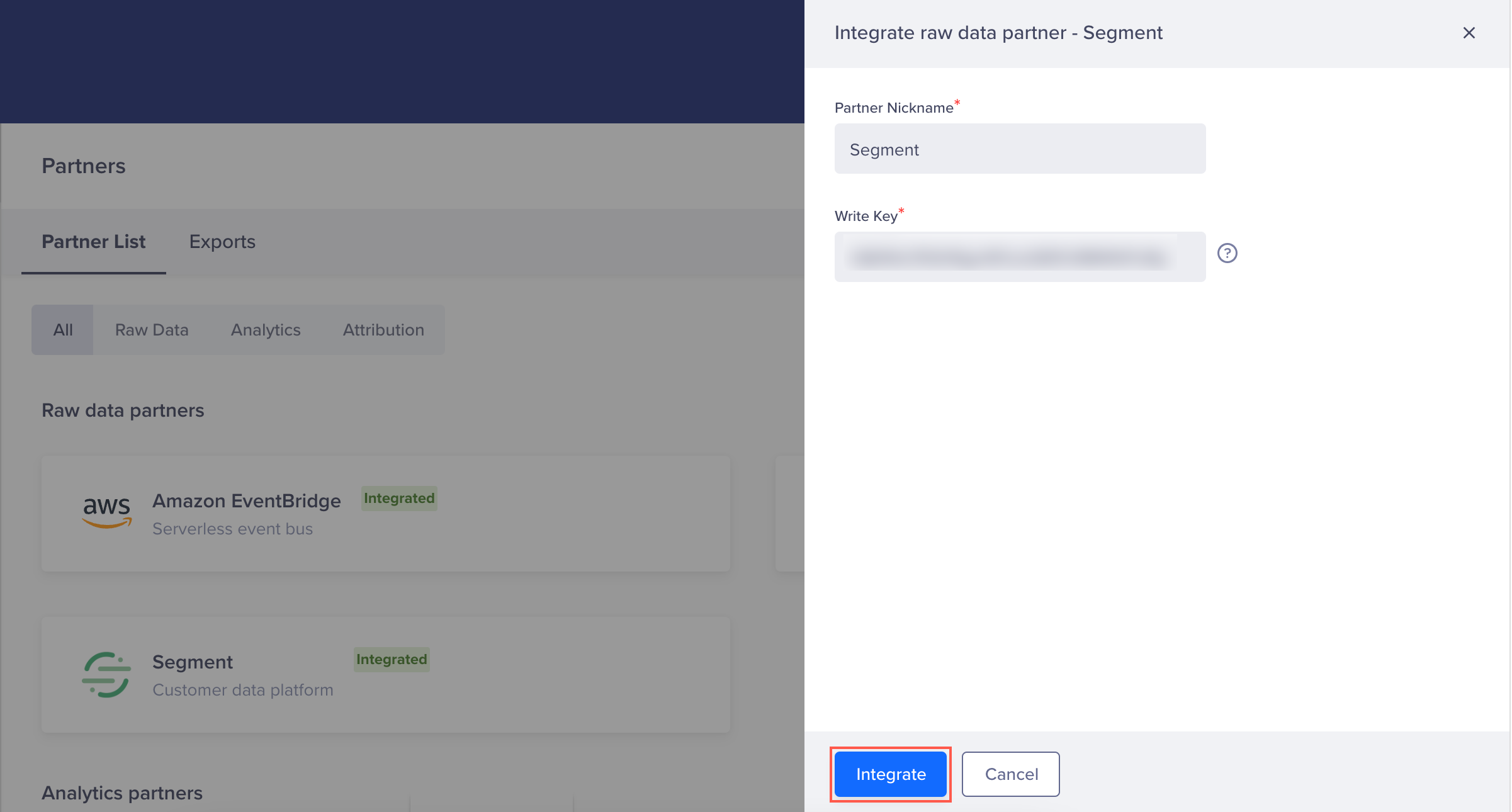Toggle the Partner List tab view
This screenshot has height=812, width=1512.
tap(93, 240)
